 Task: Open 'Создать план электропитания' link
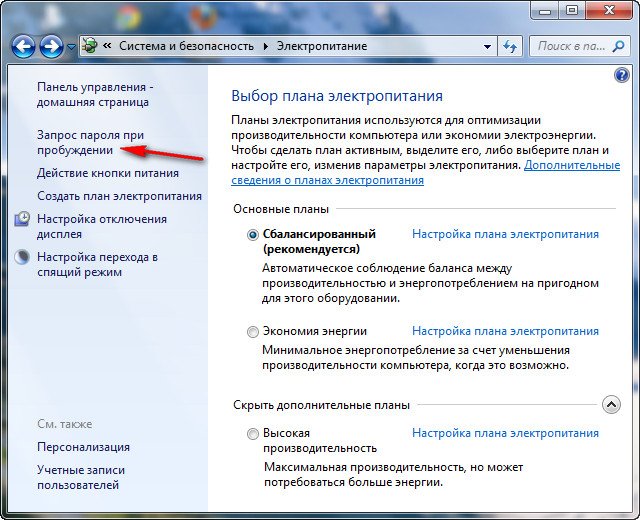coord(119,196)
